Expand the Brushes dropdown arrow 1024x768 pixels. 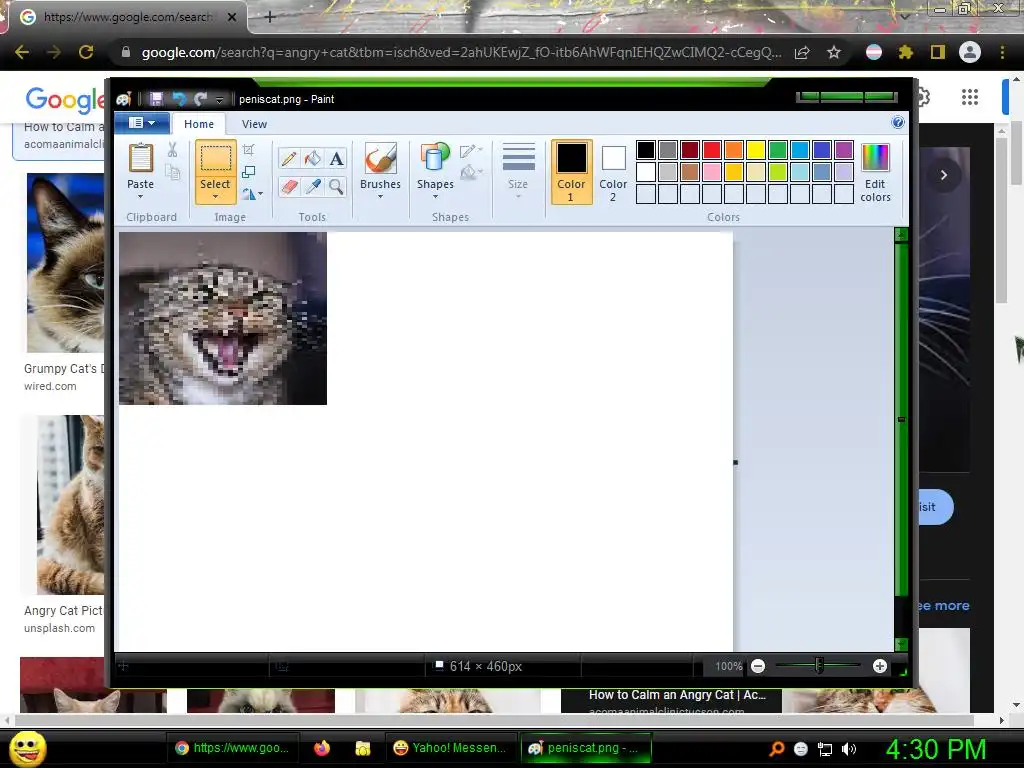click(x=380, y=196)
